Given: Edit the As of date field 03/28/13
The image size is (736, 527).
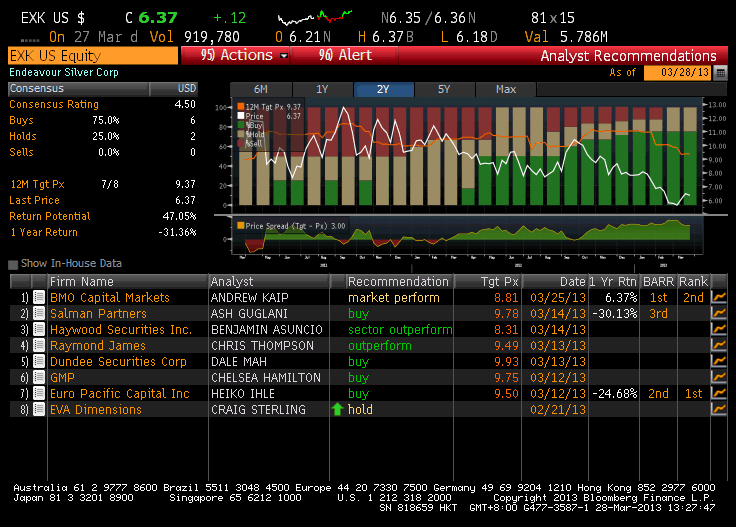Looking at the screenshot, I should click(x=677, y=72).
